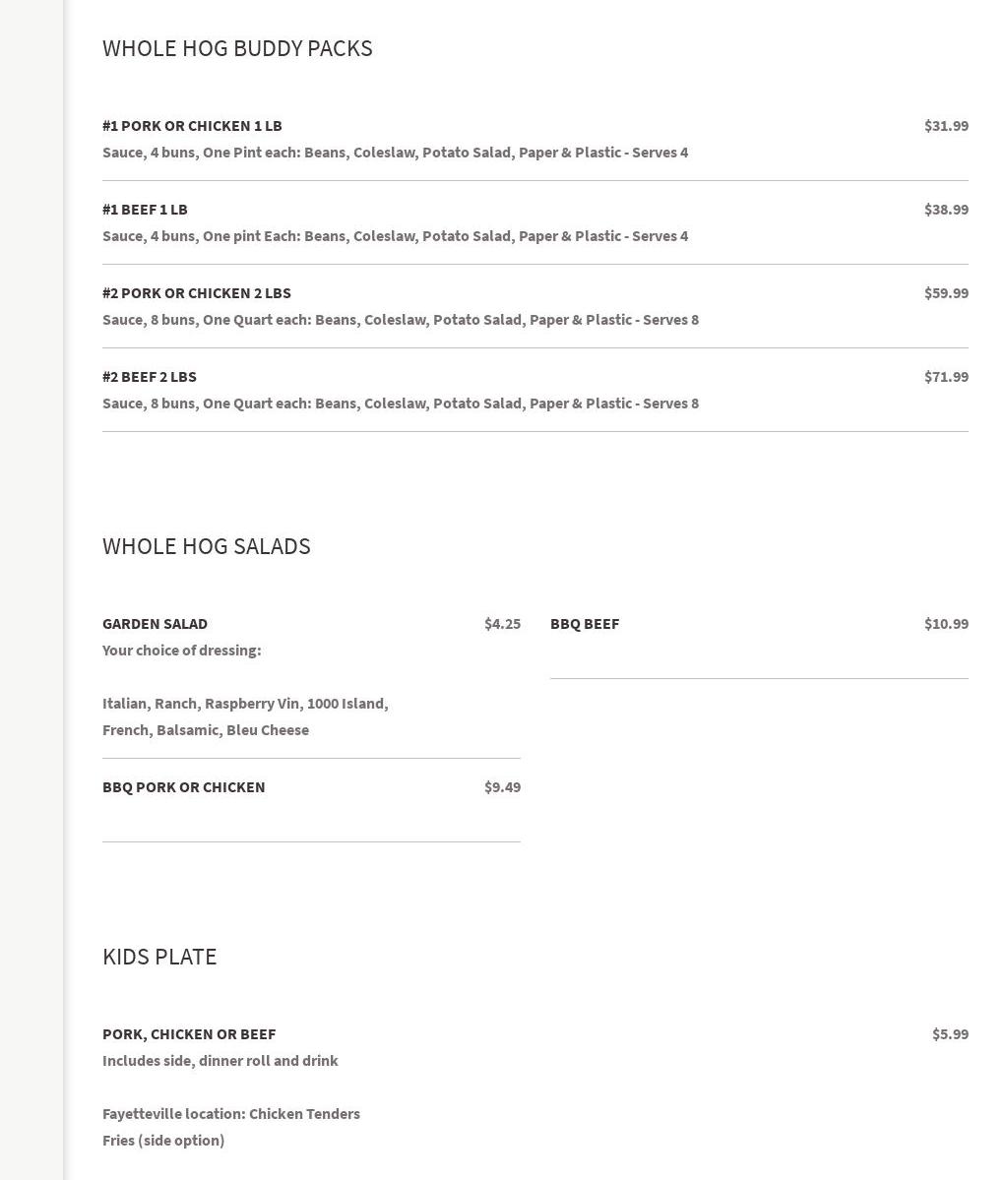
Task: Click the Whole Hog Buddy Packs heading
Action: point(237,48)
